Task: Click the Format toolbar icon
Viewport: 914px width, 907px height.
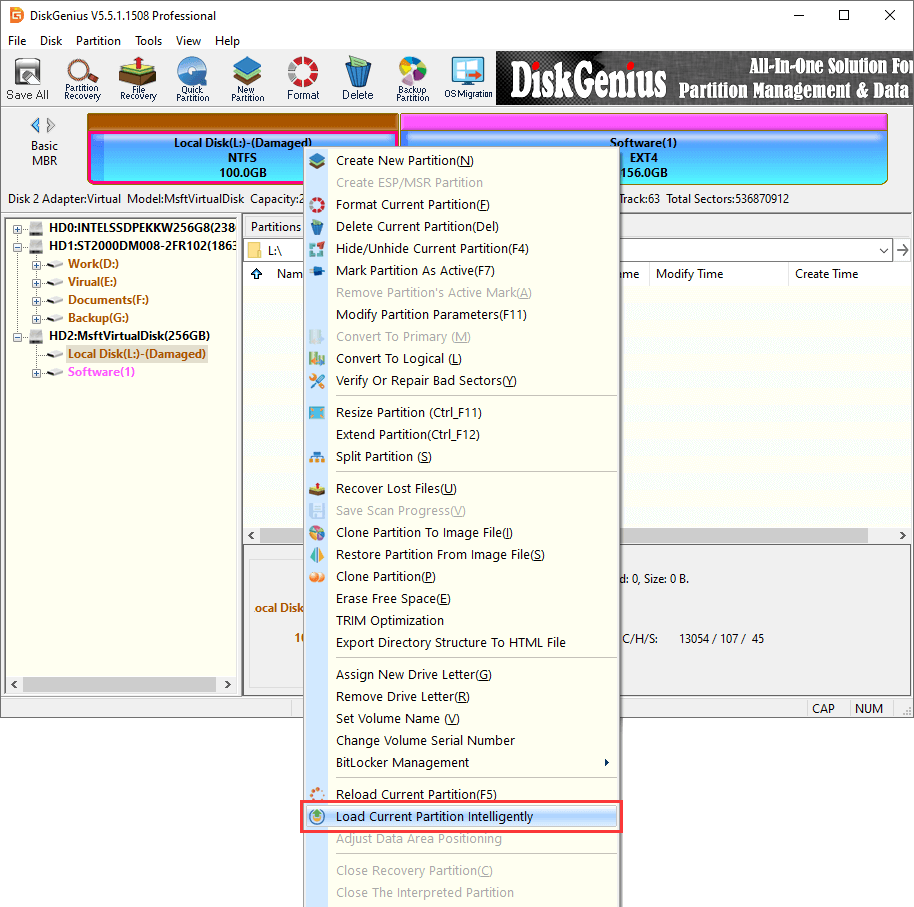Action: click(x=303, y=79)
